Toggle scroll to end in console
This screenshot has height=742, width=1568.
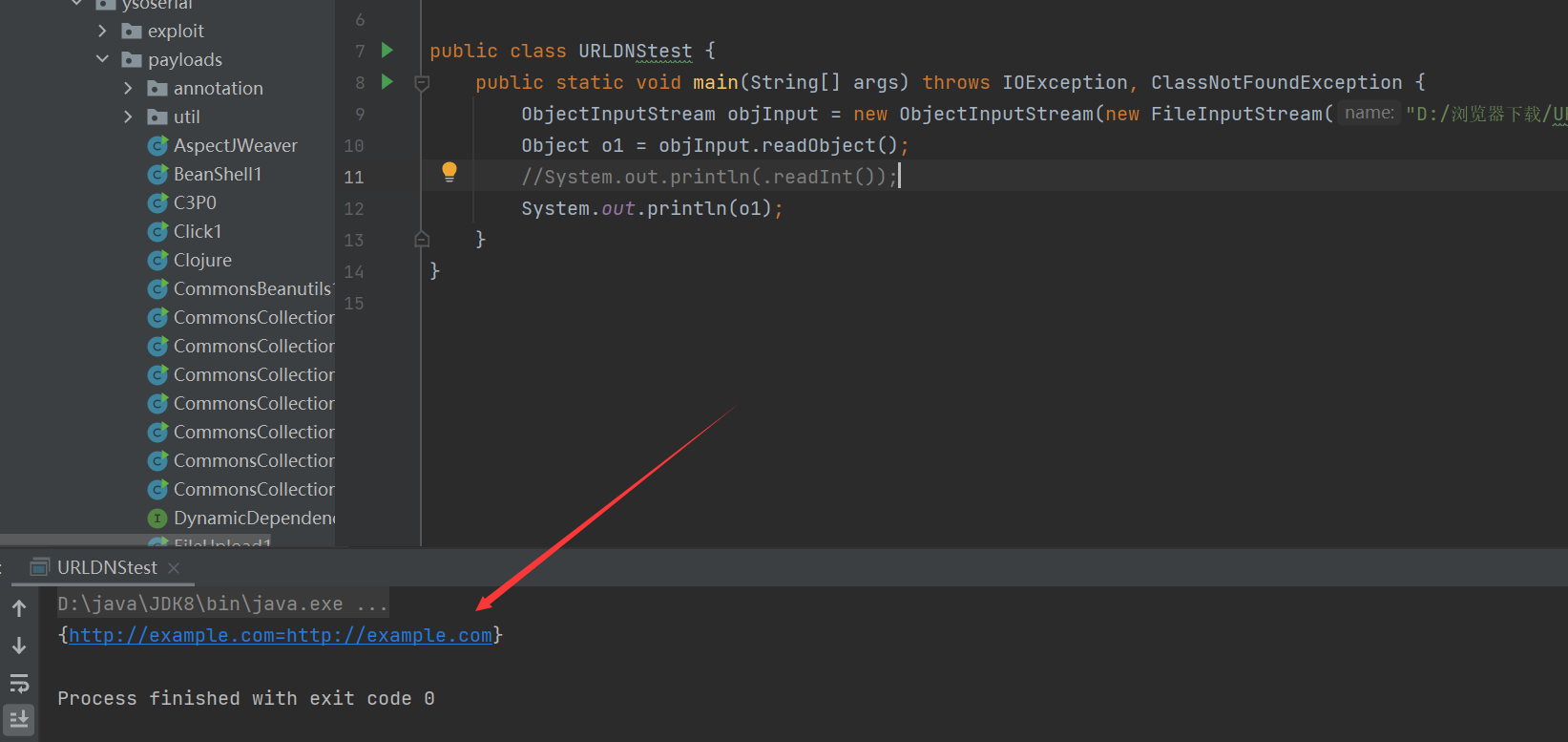coord(19,719)
